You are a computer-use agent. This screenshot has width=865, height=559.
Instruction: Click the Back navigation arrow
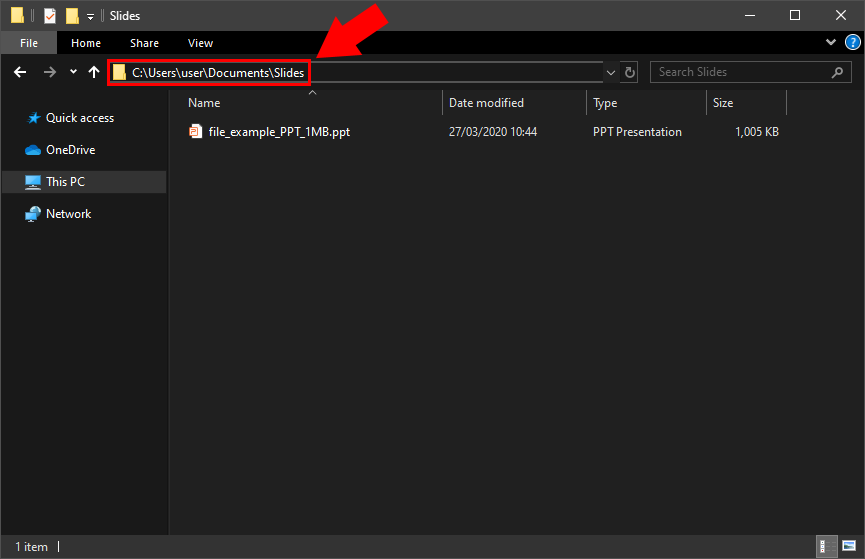tap(20, 72)
